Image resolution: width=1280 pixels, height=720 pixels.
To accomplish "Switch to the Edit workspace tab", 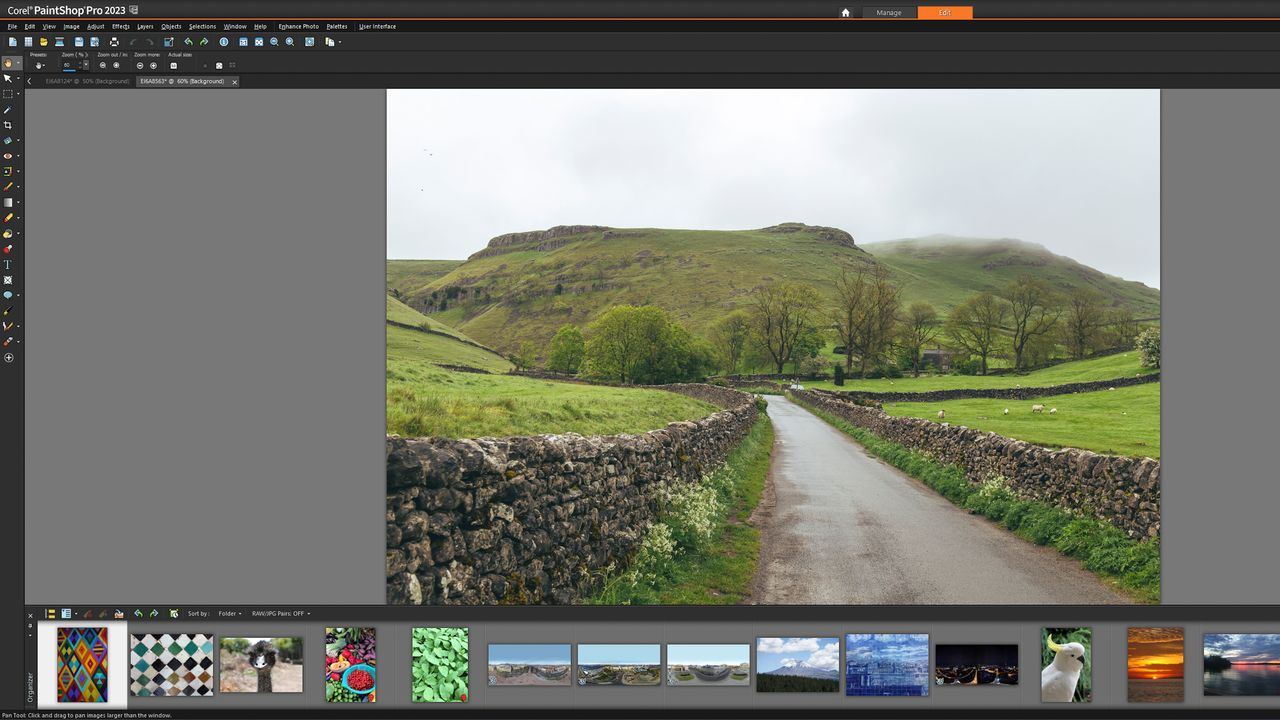I will point(945,13).
